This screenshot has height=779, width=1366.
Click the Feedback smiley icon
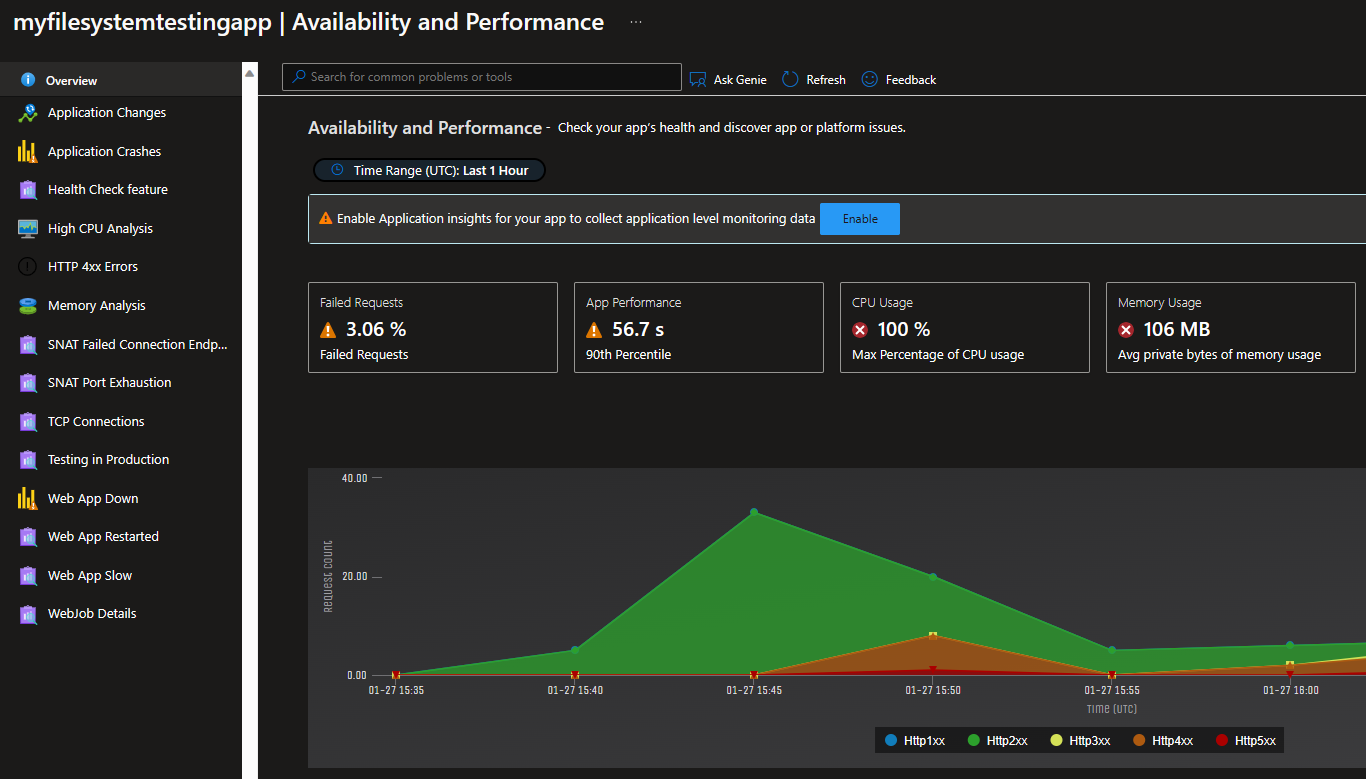coord(870,79)
